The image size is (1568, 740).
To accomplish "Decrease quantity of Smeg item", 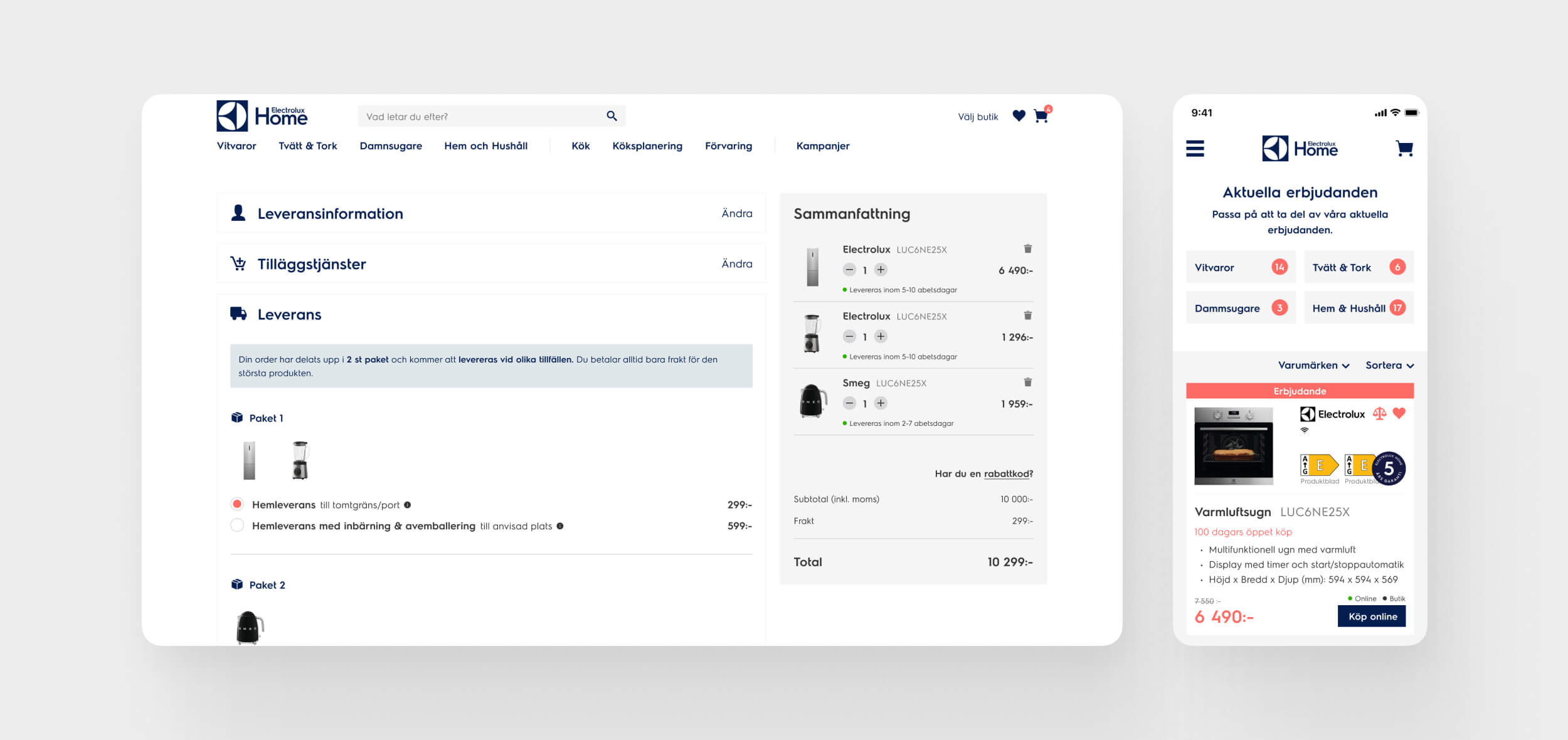I will point(849,403).
